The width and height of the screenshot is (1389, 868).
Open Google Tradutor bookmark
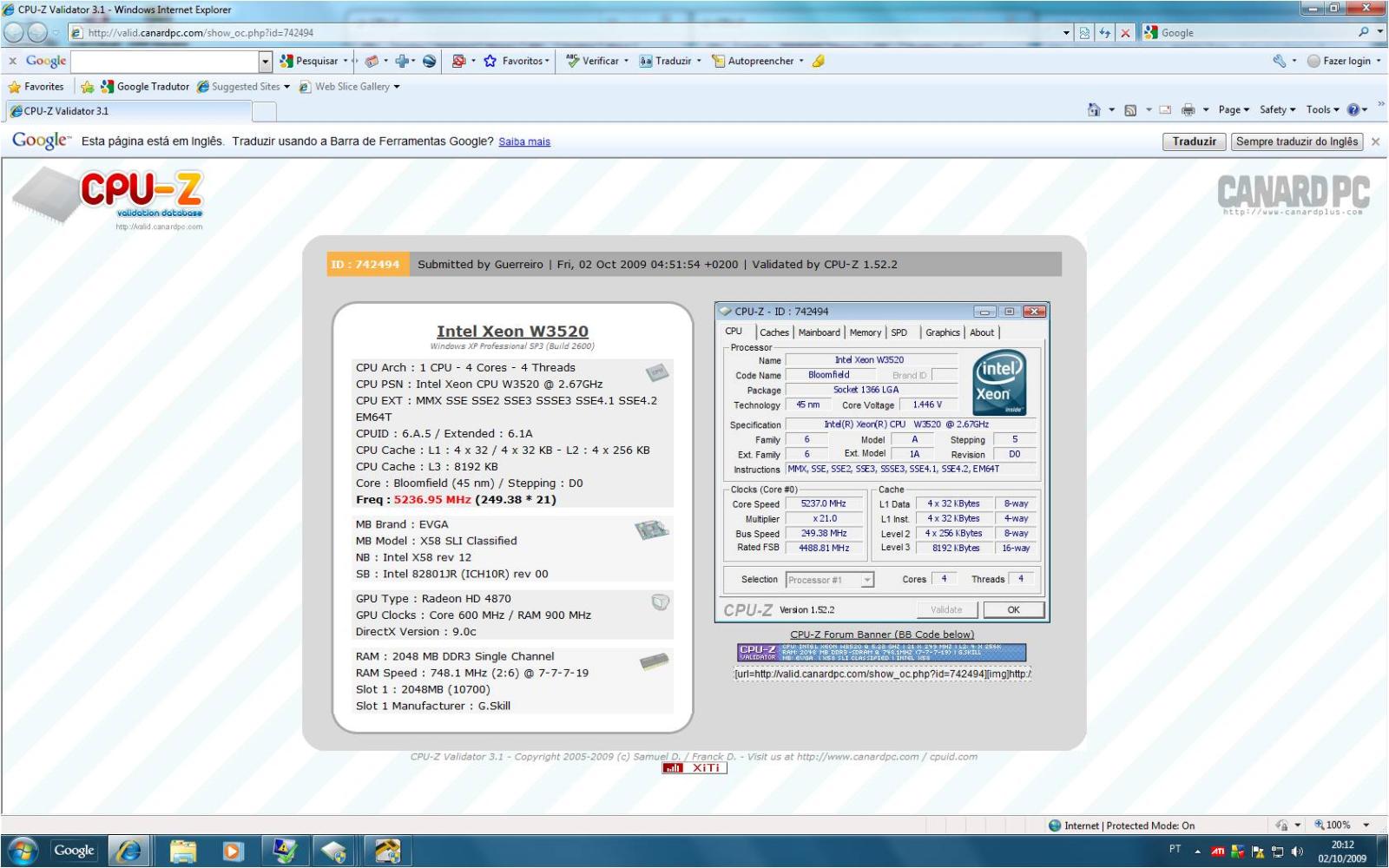coord(145,87)
